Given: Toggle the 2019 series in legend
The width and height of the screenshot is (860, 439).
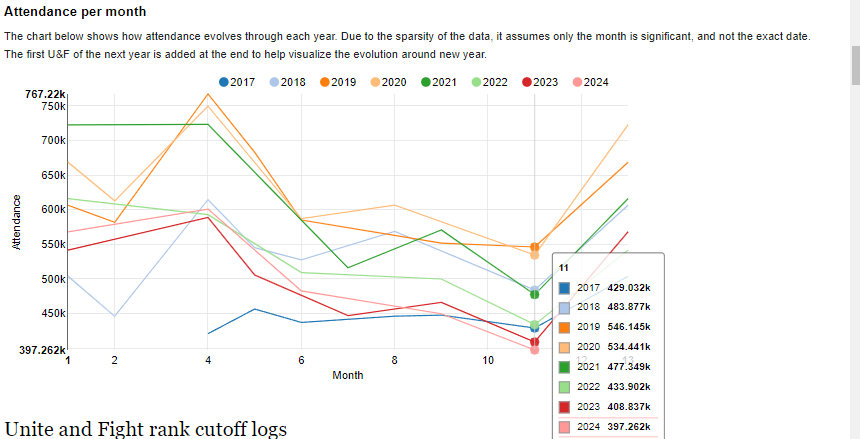Looking at the screenshot, I should 338,82.
